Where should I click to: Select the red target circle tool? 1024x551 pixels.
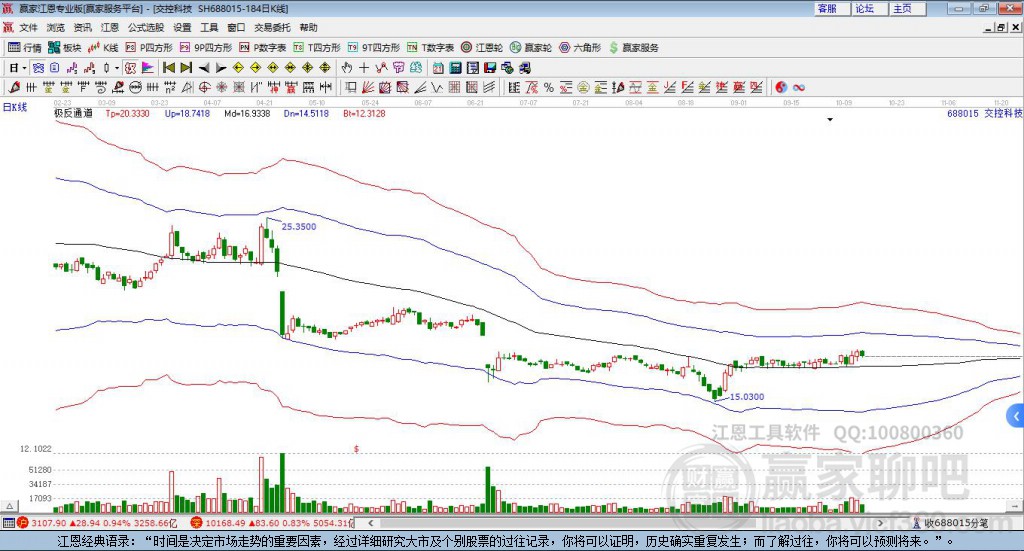tap(204, 87)
